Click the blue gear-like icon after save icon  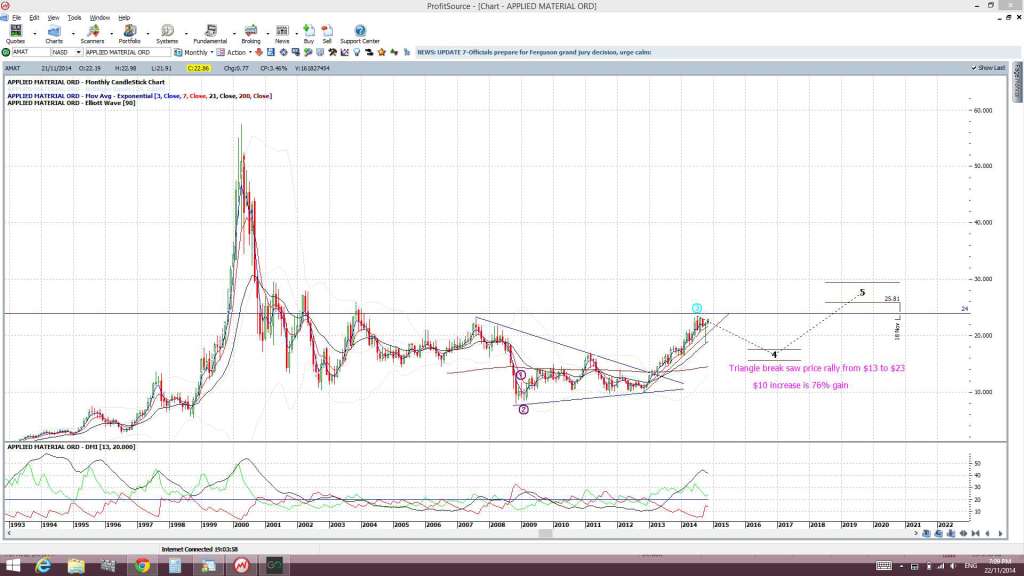pos(284,52)
